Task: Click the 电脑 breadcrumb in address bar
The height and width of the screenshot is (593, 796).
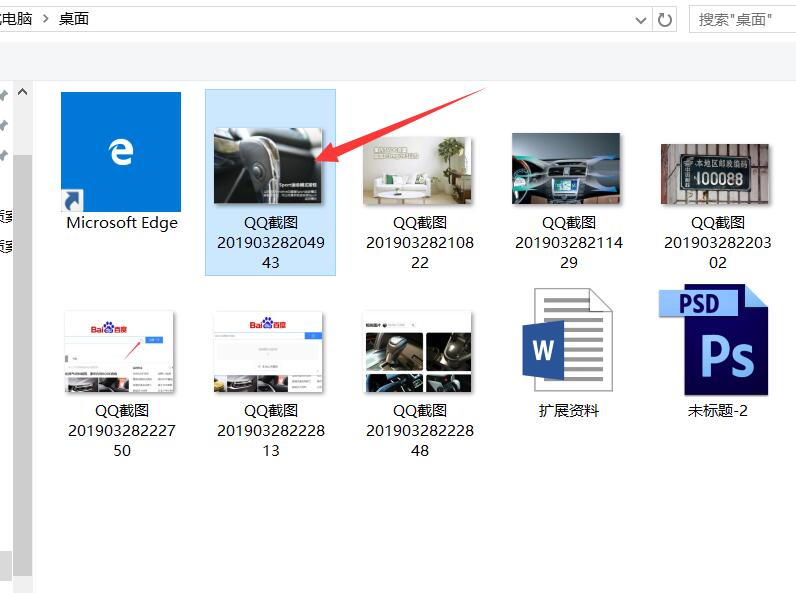Action: [x=14, y=19]
